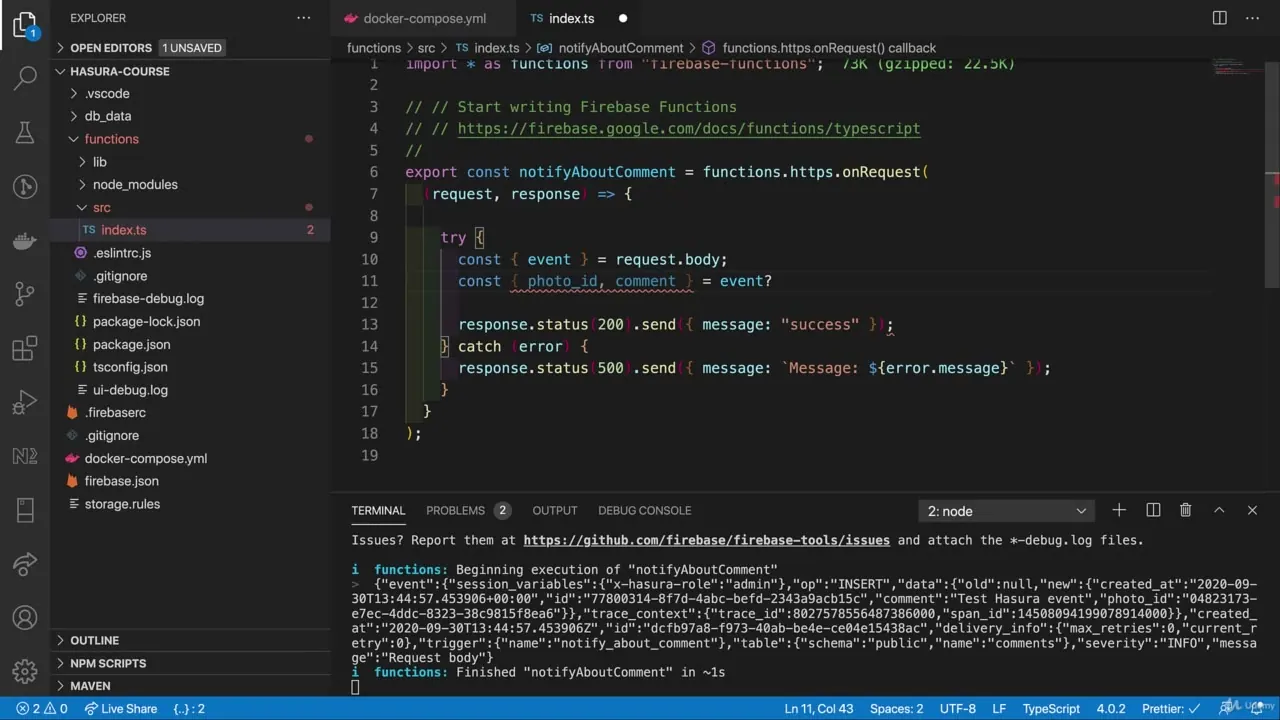Open the Live Share activity bar icon
This screenshot has width=1280, height=720.
pyautogui.click(x=25, y=564)
